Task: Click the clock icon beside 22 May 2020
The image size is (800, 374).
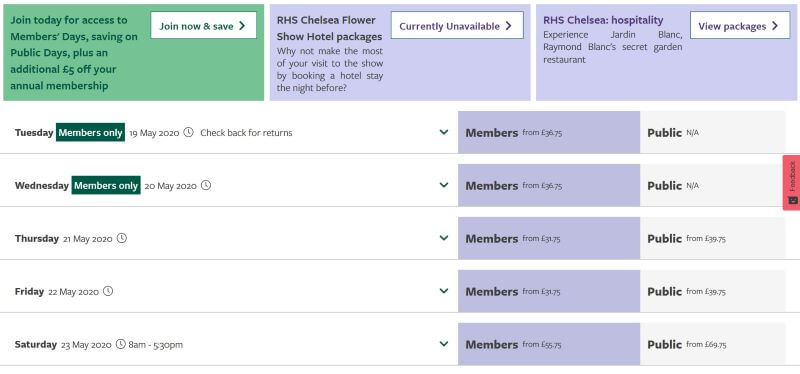Action: 108,291
